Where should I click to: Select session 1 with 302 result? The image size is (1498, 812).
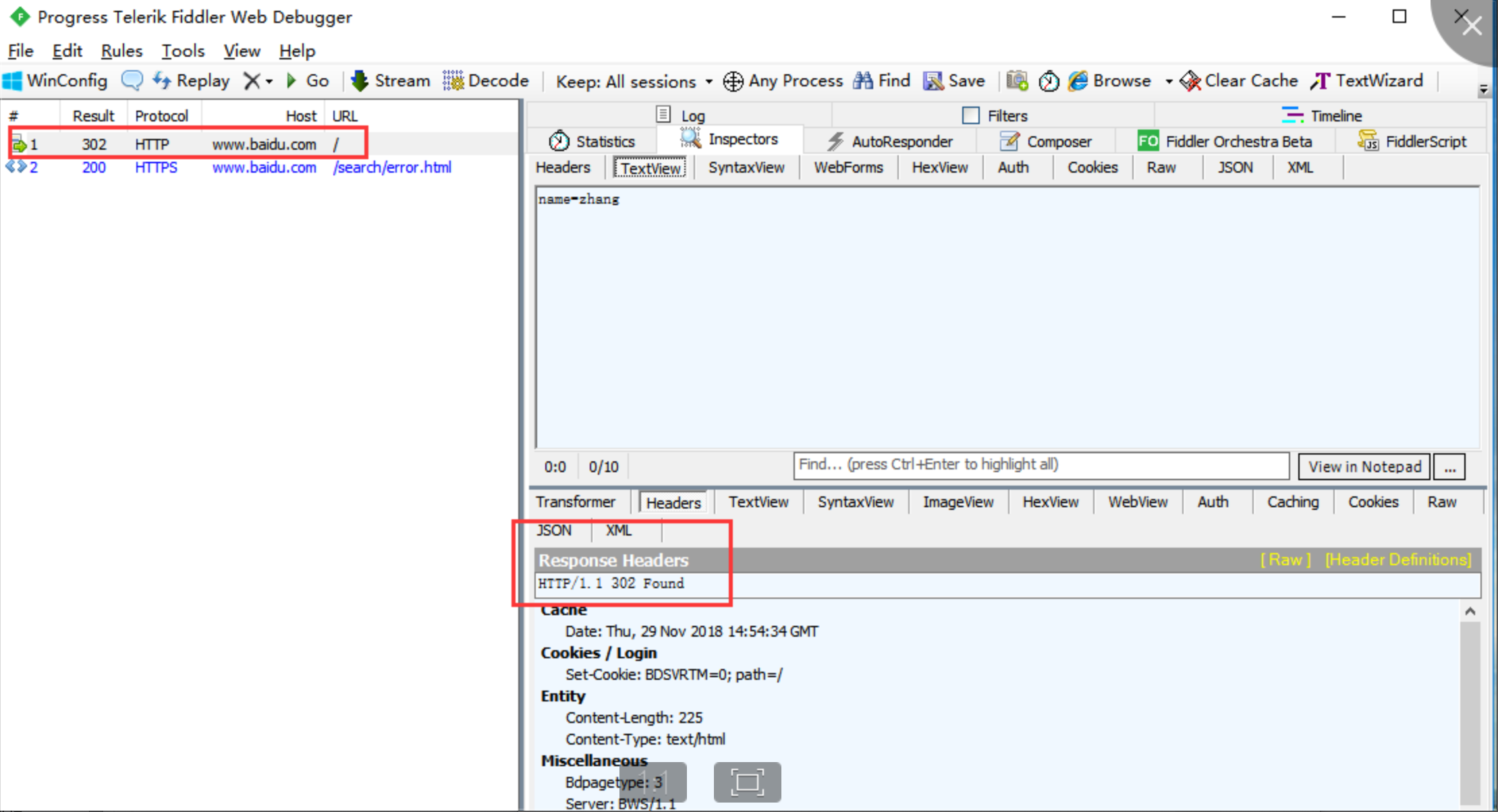(259, 144)
